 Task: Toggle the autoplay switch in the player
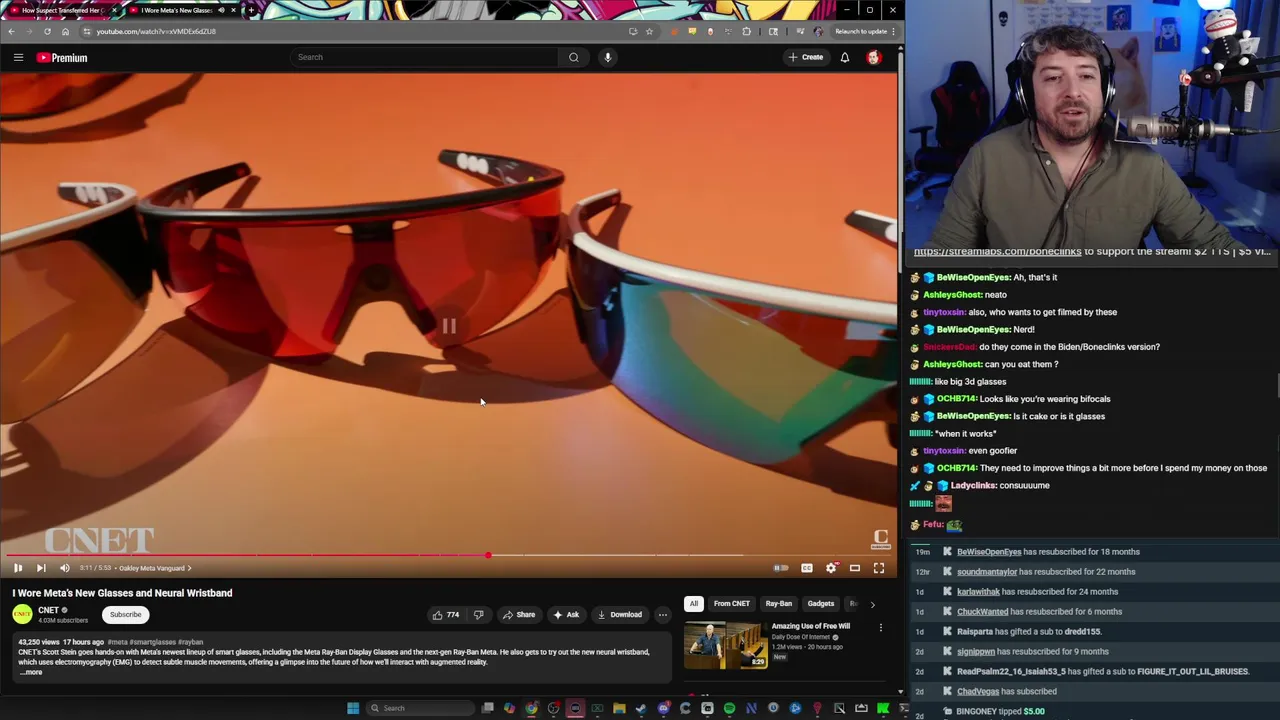[x=781, y=568]
